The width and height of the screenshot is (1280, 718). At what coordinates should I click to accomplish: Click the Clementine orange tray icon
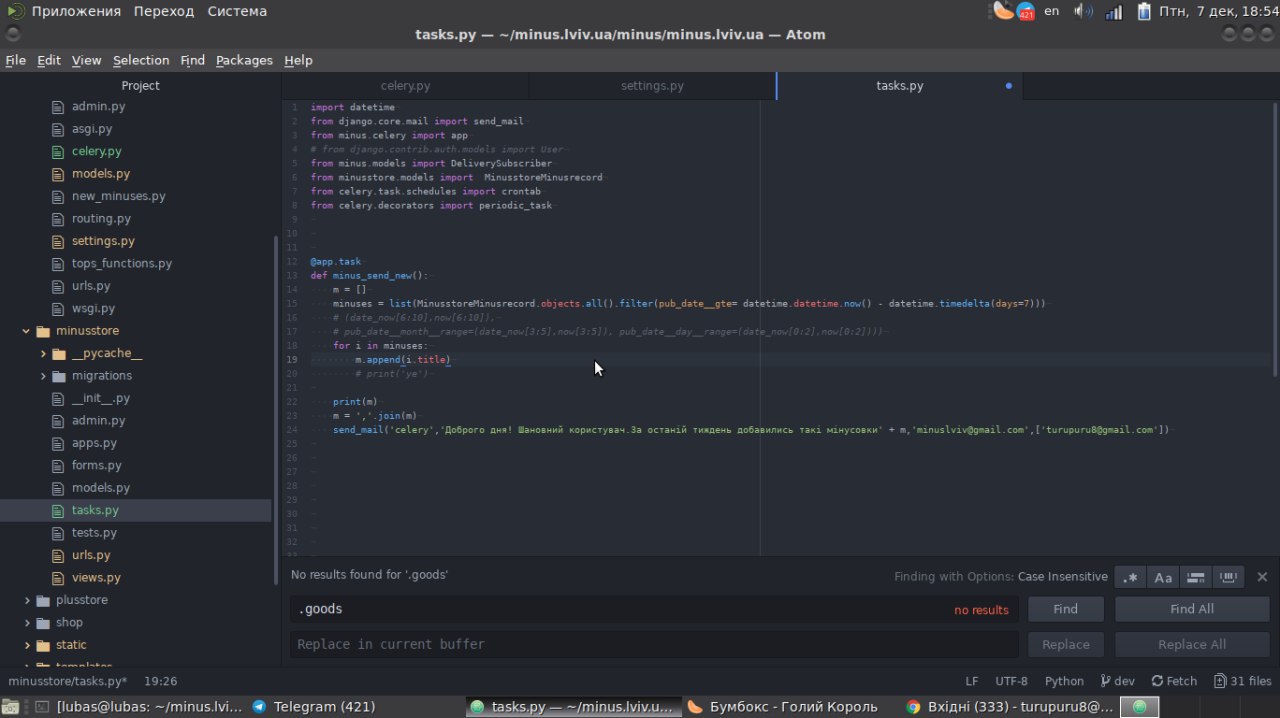click(1003, 11)
